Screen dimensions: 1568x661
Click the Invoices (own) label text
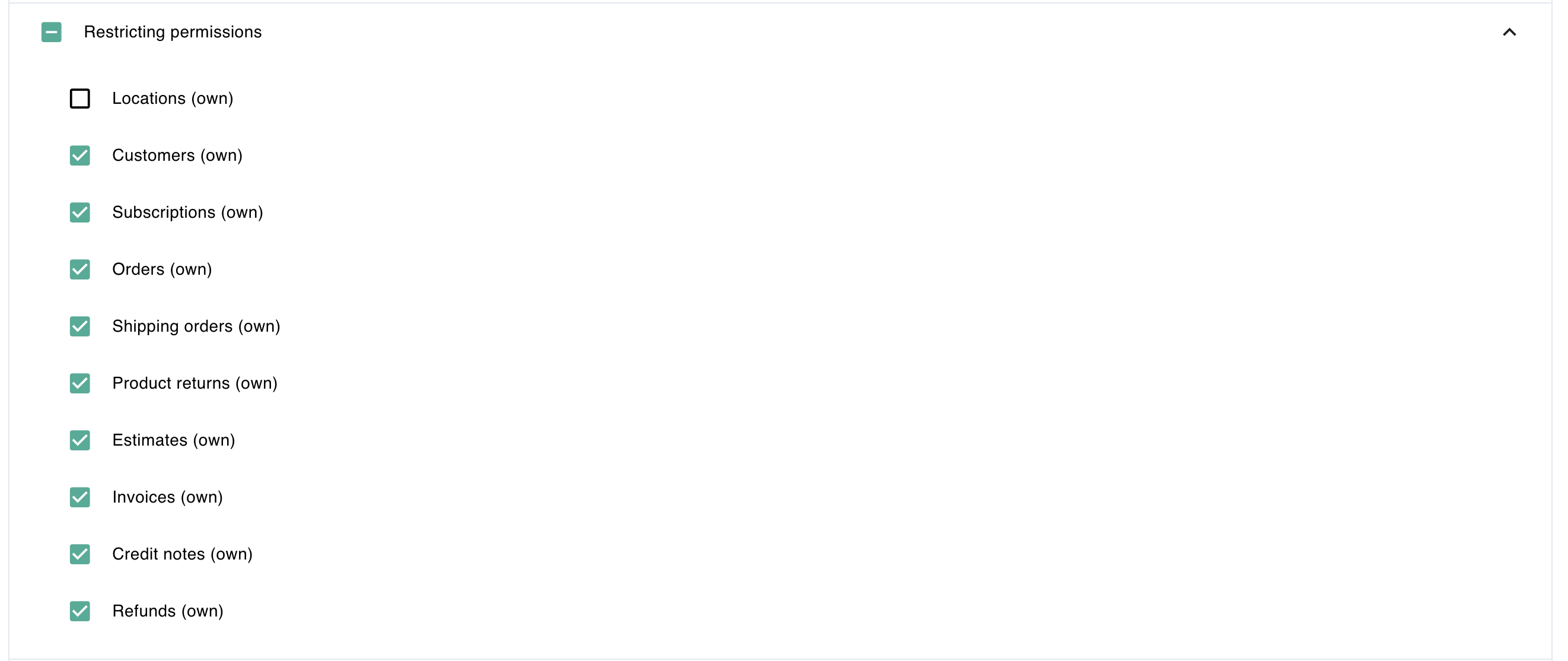click(x=167, y=497)
